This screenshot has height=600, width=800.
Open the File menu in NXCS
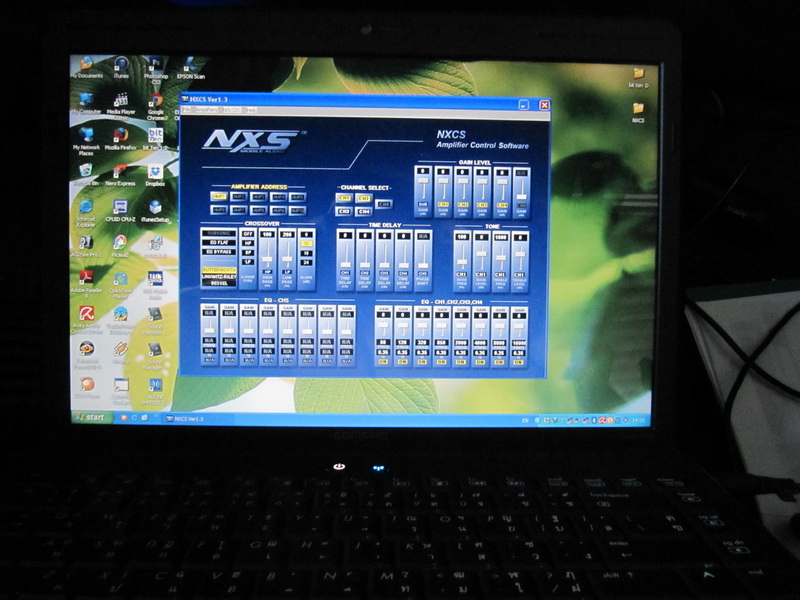tap(187, 110)
